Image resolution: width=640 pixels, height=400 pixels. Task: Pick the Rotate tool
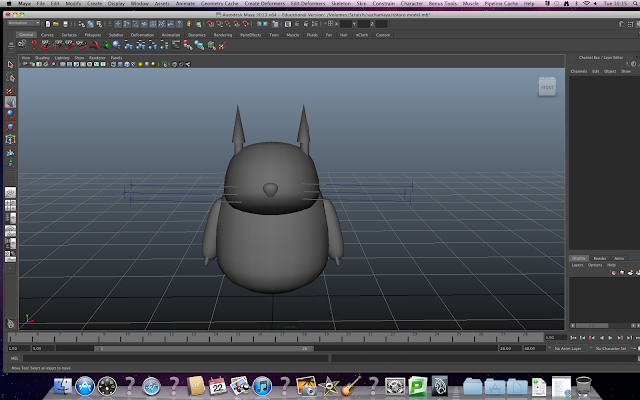click(10, 114)
